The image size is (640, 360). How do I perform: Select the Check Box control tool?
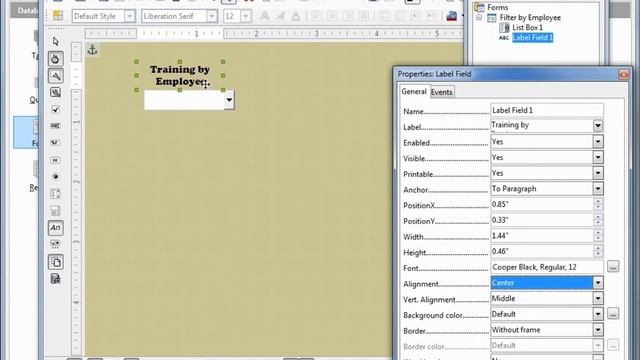[56, 109]
